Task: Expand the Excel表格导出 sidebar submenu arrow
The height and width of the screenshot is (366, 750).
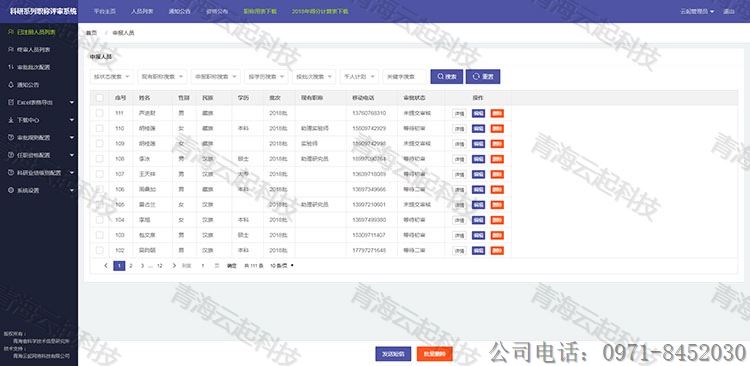Action: tap(72, 102)
